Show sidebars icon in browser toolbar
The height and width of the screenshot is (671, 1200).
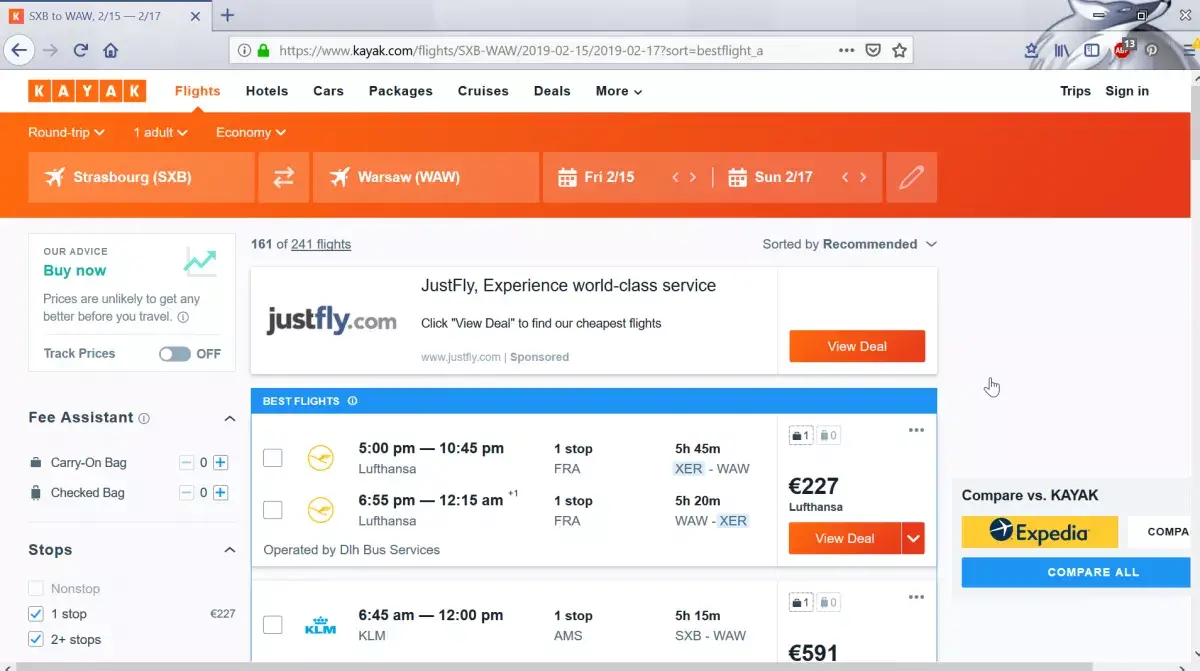pos(1092,50)
